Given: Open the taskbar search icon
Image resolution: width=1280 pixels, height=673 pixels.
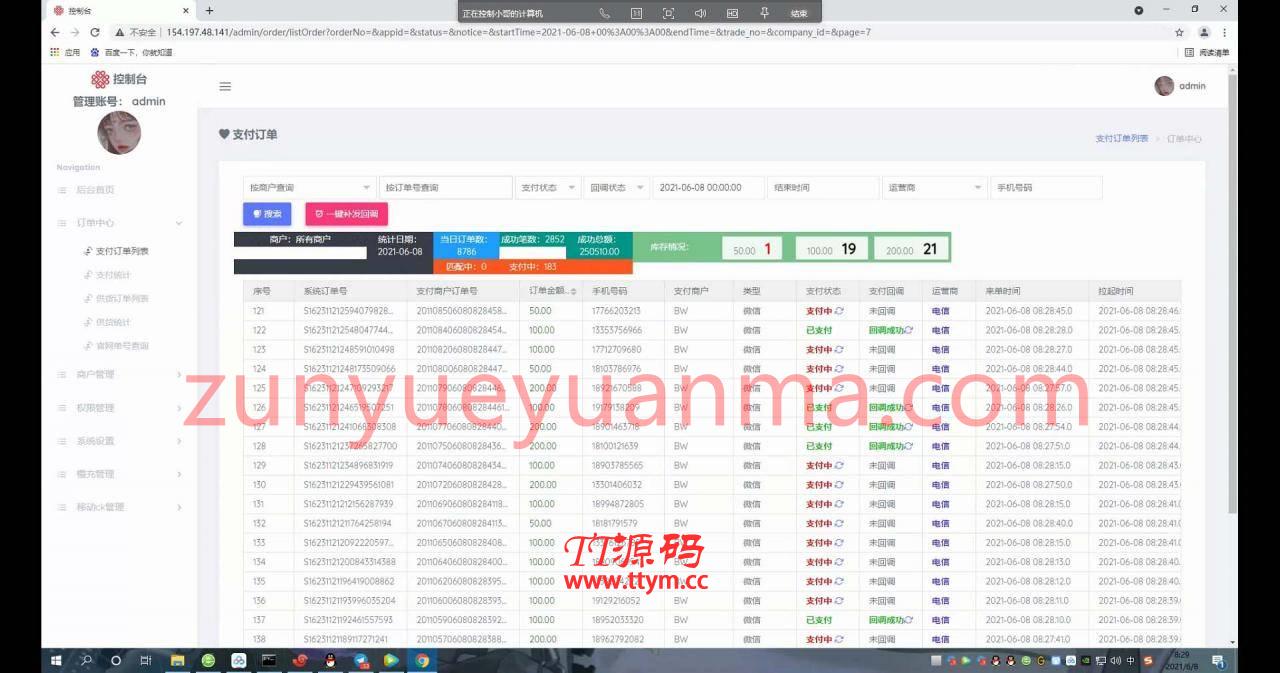Looking at the screenshot, I should [86, 661].
